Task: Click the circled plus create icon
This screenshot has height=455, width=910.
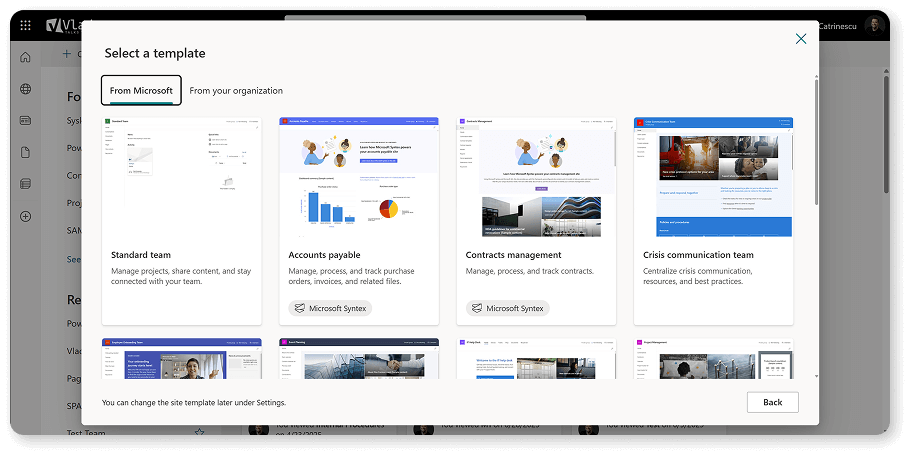Action: tap(26, 216)
